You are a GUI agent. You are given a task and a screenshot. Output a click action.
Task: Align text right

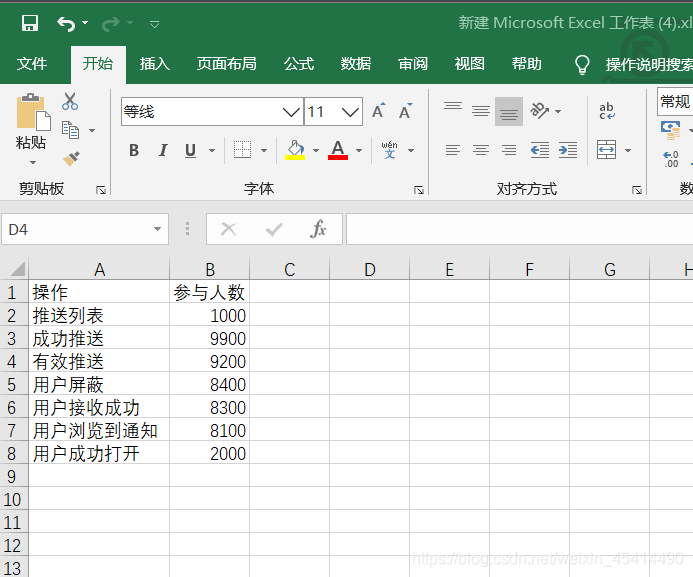click(x=509, y=150)
